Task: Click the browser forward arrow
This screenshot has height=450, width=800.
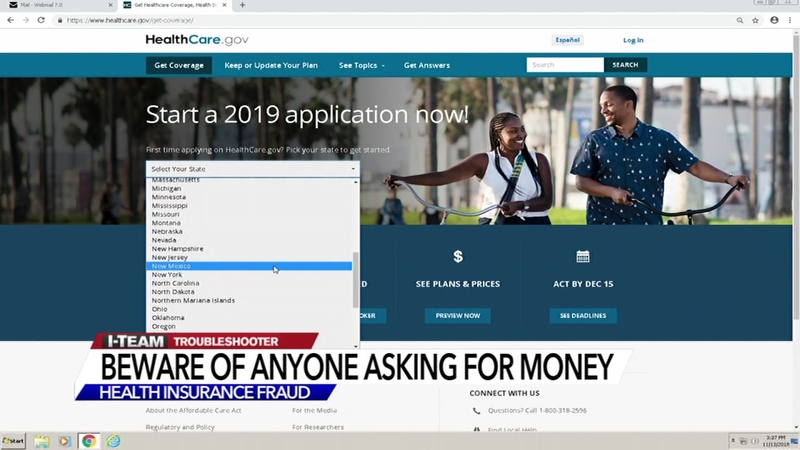Action: [x=26, y=20]
